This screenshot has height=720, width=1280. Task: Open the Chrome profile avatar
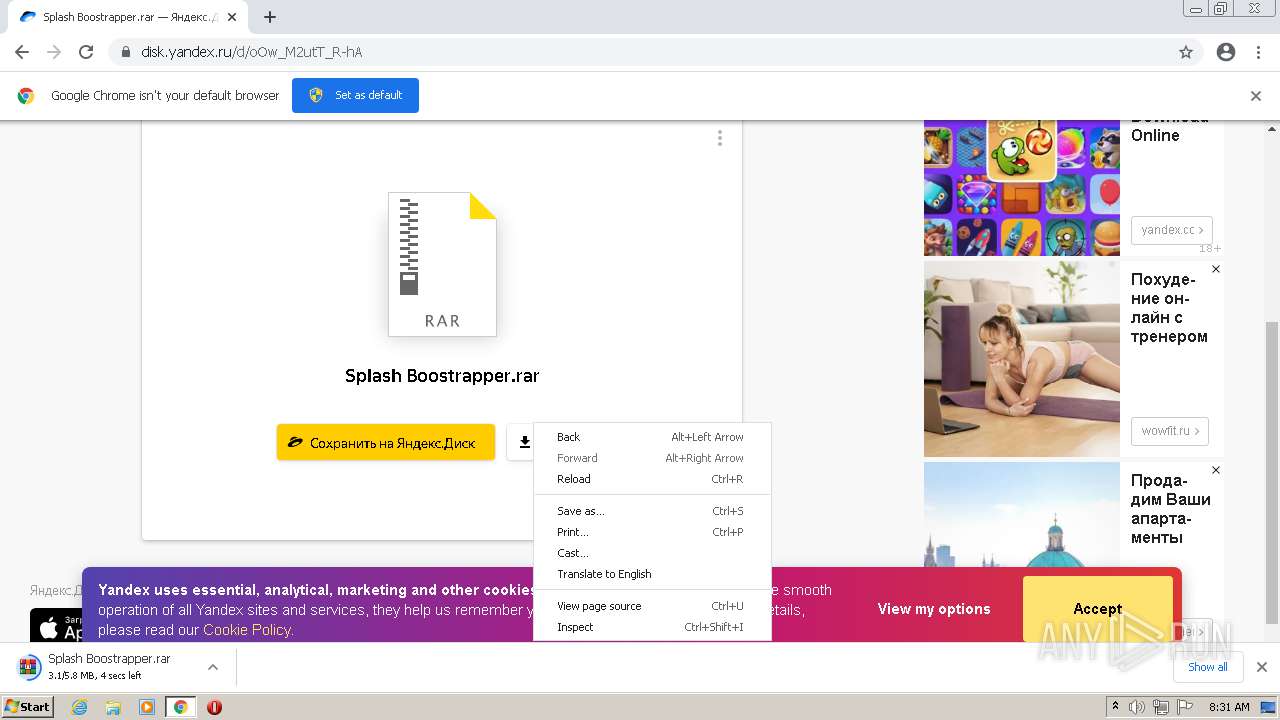point(1226,52)
